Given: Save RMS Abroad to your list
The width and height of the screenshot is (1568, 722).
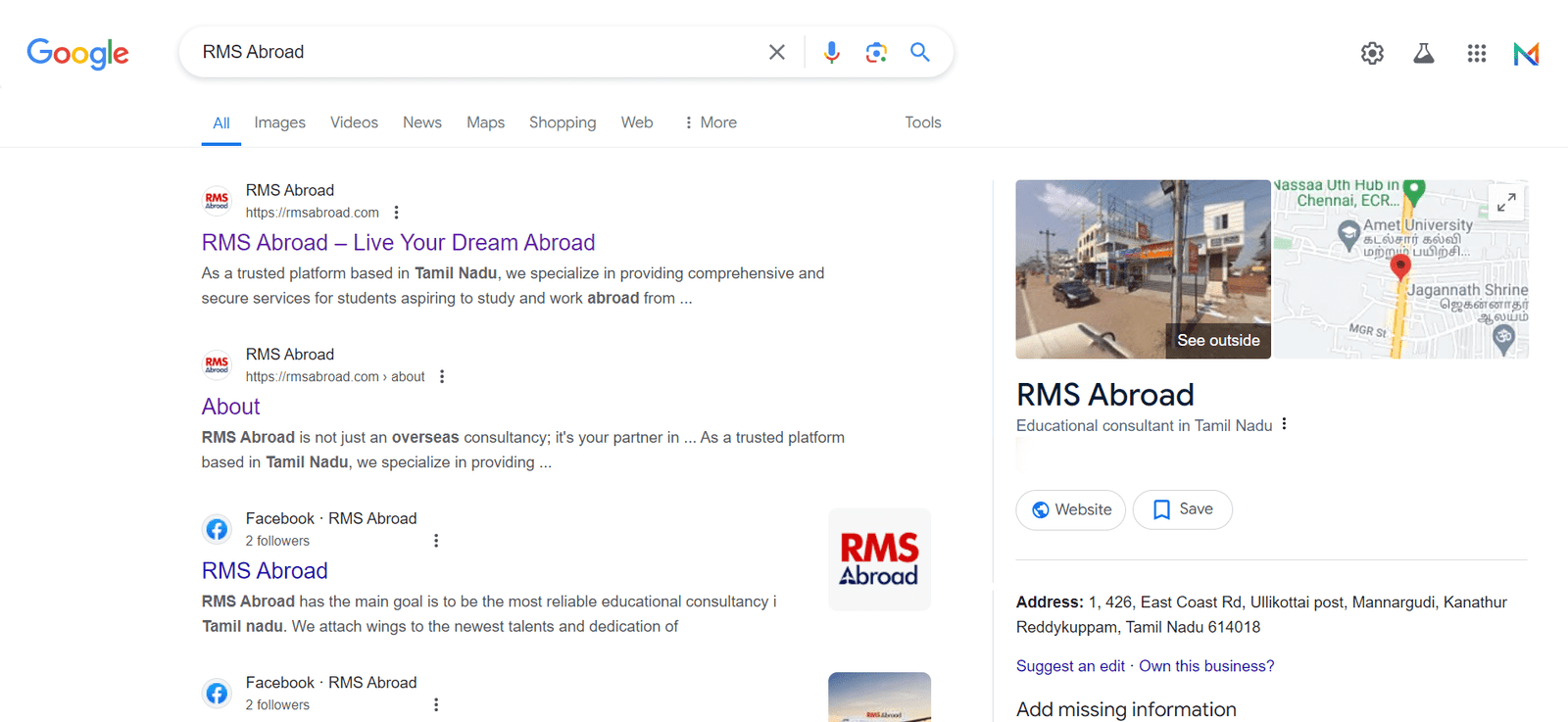Looking at the screenshot, I should coord(1182,509).
